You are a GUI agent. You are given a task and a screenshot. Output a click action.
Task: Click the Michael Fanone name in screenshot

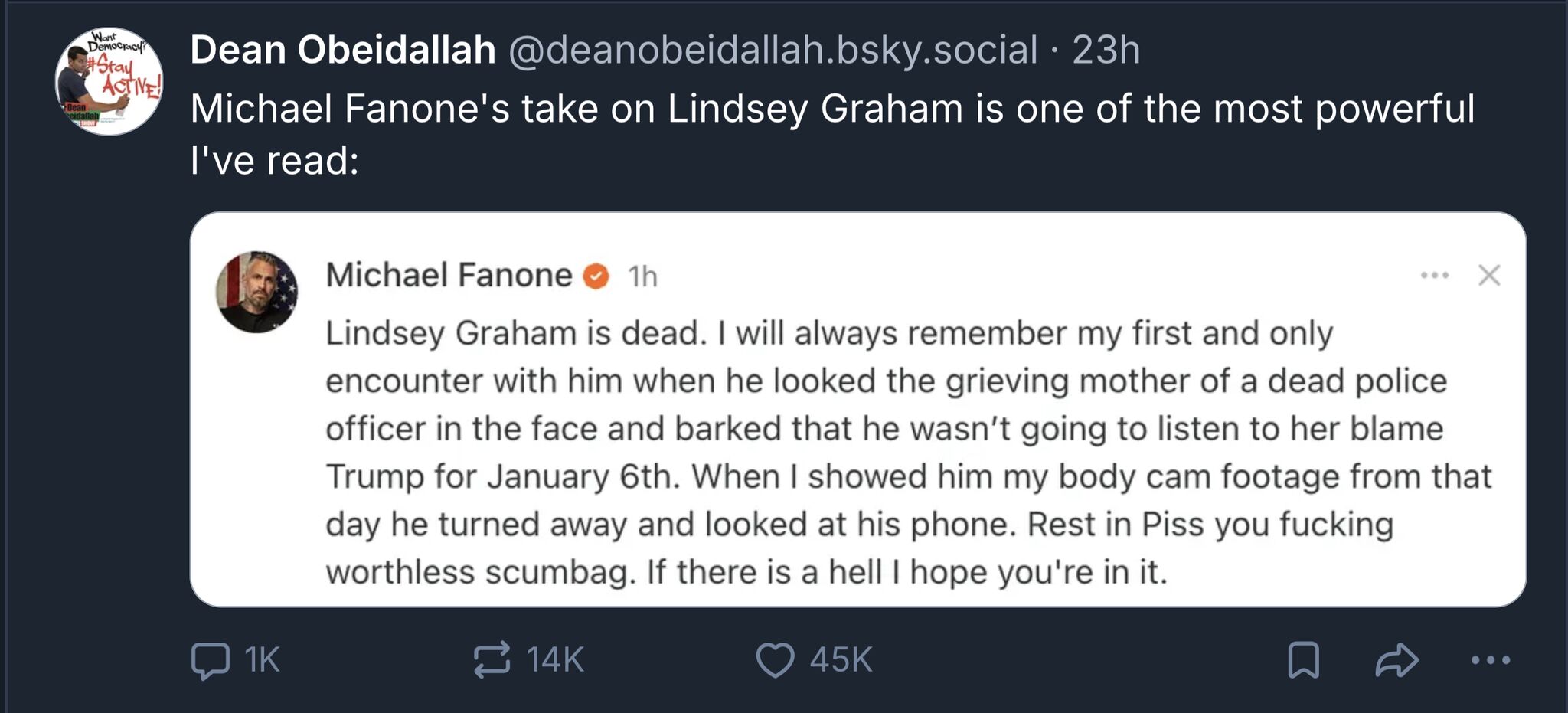pyautogui.click(x=449, y=275)
